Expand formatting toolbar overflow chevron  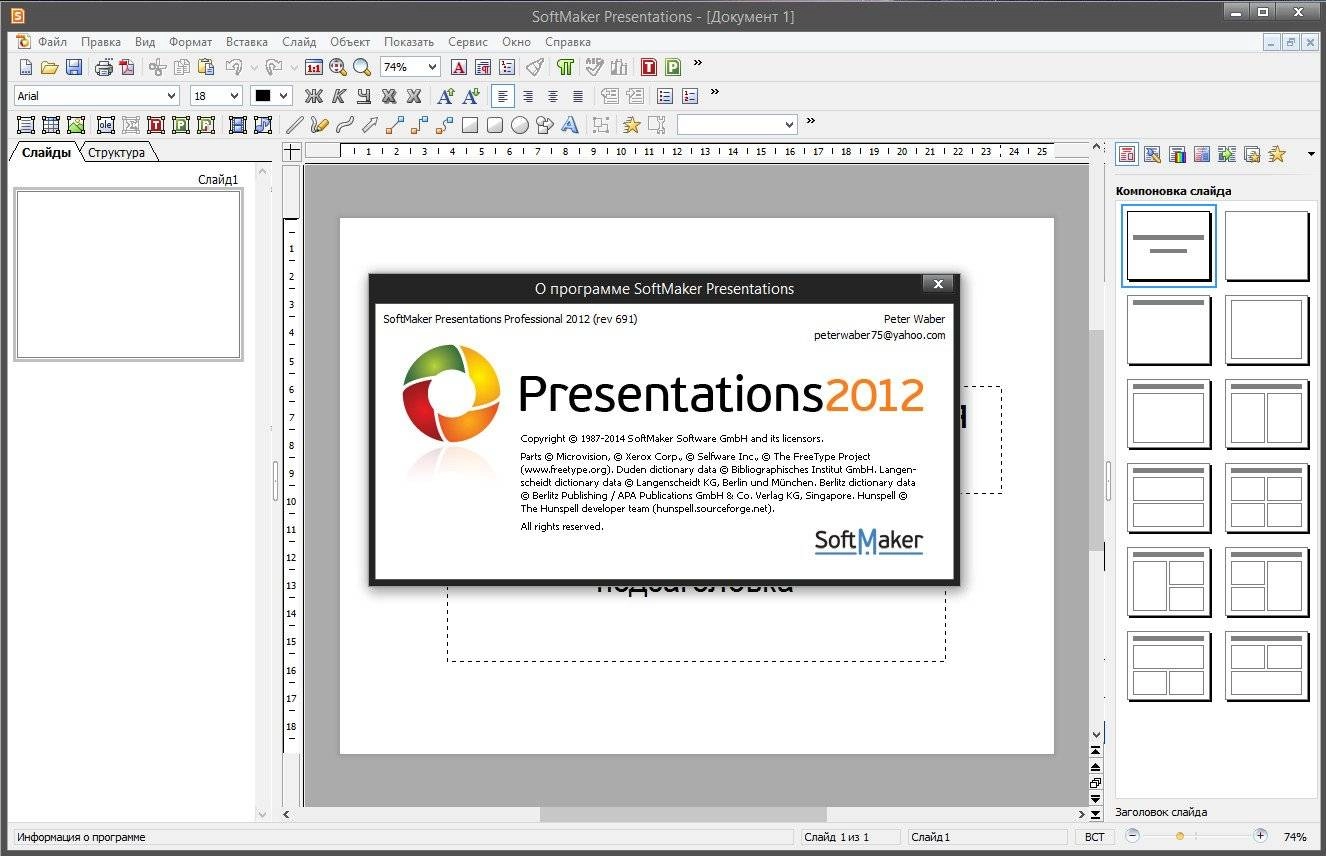click(714, 93)
